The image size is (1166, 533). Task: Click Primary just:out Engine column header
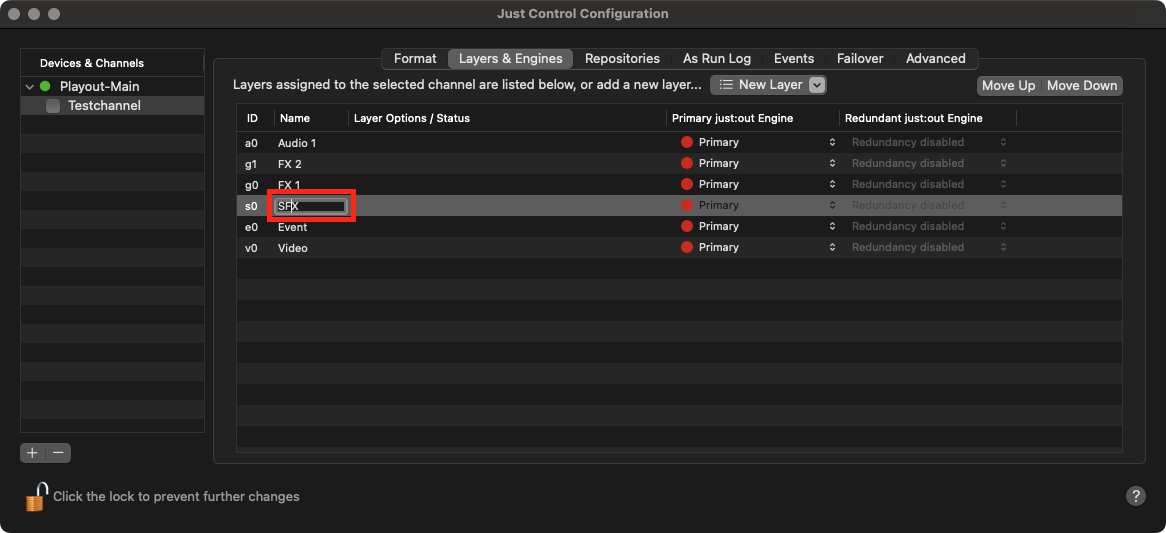coord(753,118)
